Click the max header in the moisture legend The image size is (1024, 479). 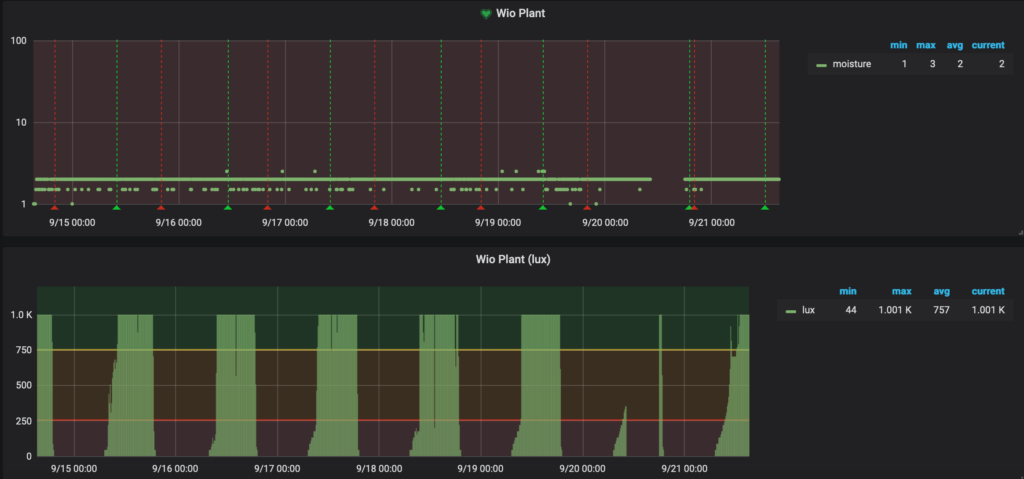coord(925,45)
